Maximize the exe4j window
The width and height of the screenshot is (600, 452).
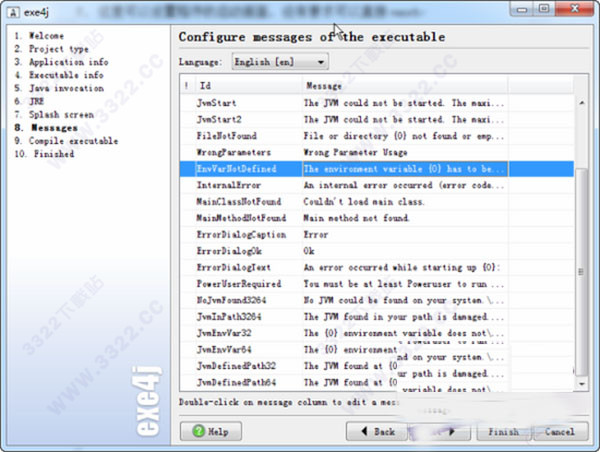point(544,9)
